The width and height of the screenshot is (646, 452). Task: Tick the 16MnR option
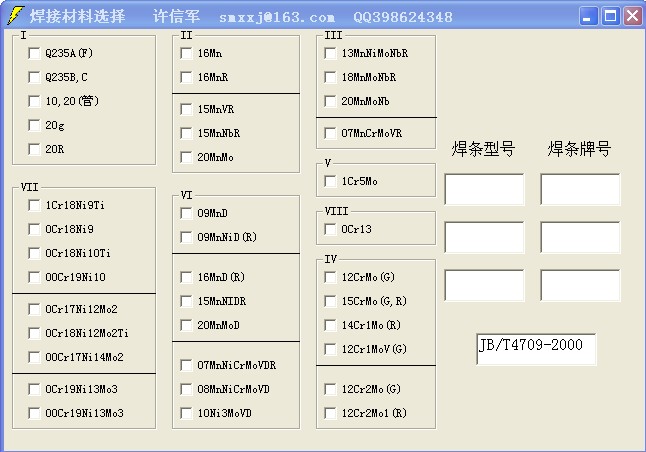pyautogui.click(x=186, y=77)
